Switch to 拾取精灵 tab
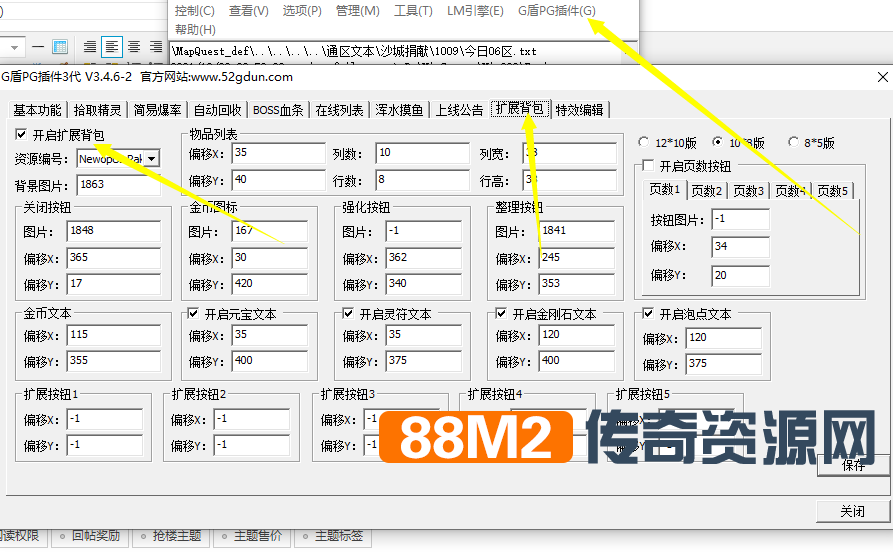The image size is (893, 553). [x=97, y=110]
